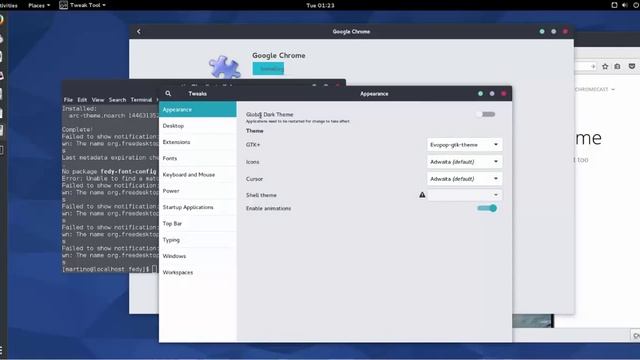This screenshot has height=360, width=640.
Task: Open Keyboard and Mouse settings
Action: 198,175
